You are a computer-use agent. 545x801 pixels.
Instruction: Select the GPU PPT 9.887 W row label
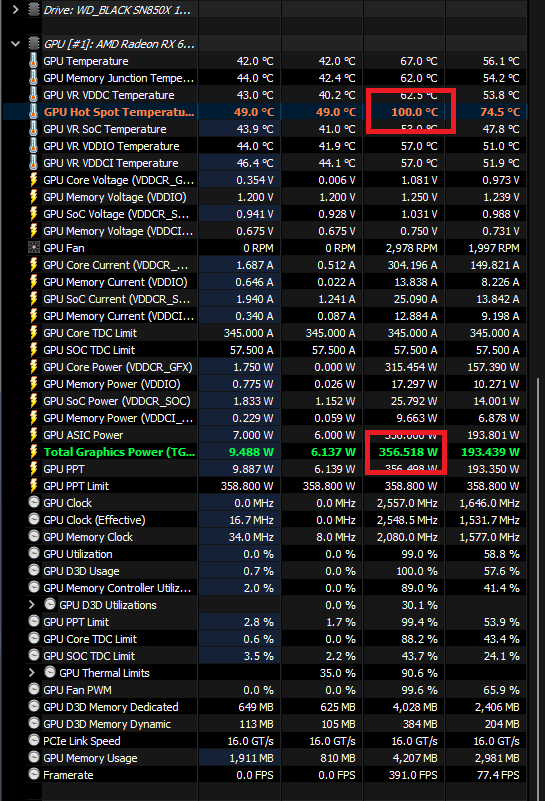(64, 469)
